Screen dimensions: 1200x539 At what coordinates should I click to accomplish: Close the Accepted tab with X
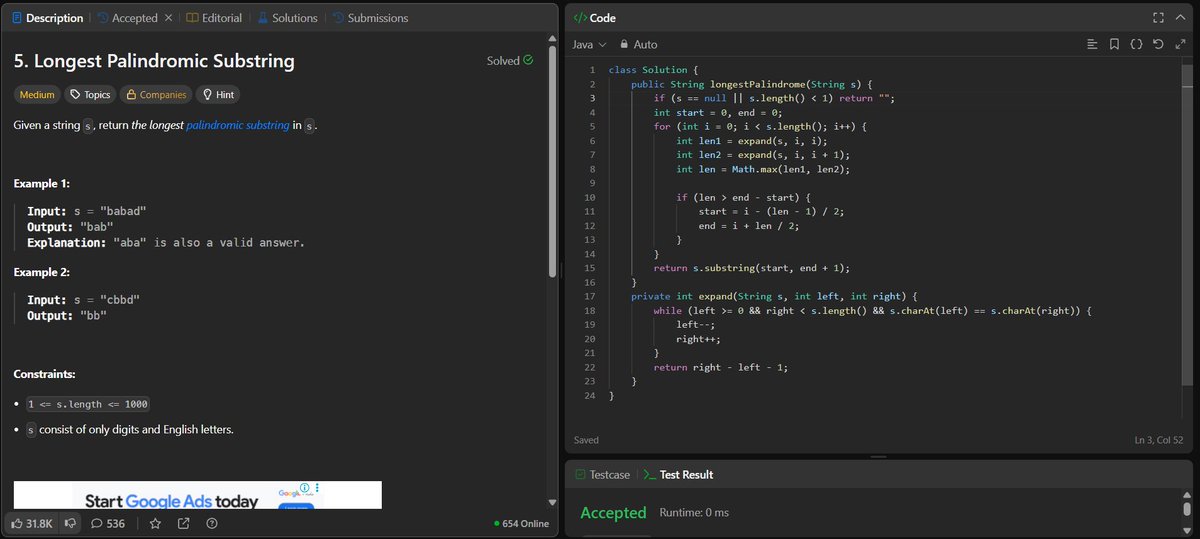coord(168,18)
